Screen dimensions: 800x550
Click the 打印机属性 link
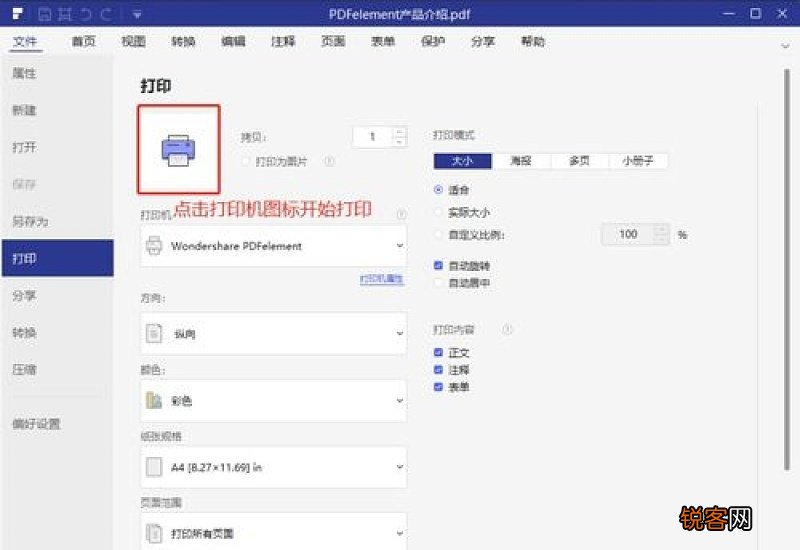pos(382,279)
